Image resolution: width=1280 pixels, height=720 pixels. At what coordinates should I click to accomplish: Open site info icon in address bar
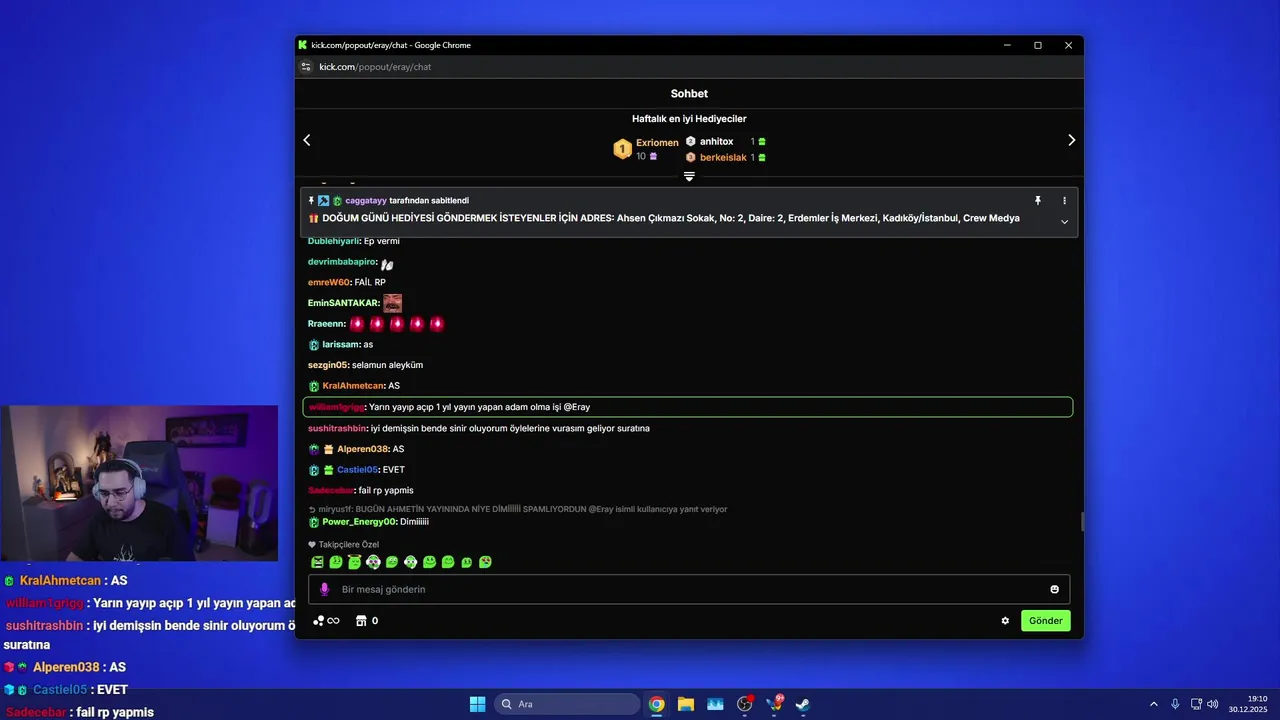(307, 67)
